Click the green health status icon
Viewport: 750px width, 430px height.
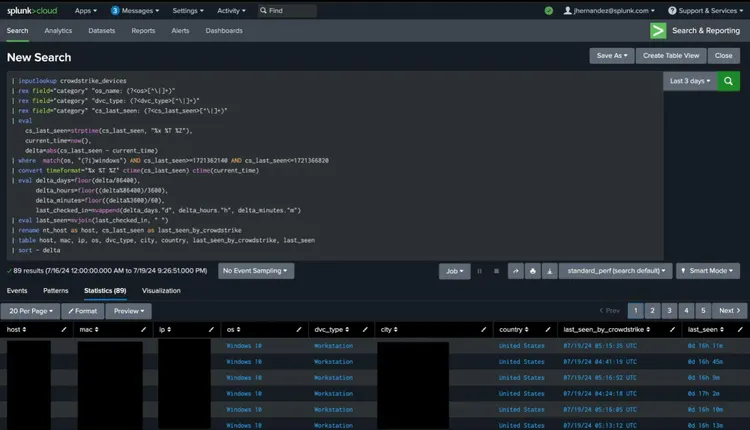tap(548, 10)
